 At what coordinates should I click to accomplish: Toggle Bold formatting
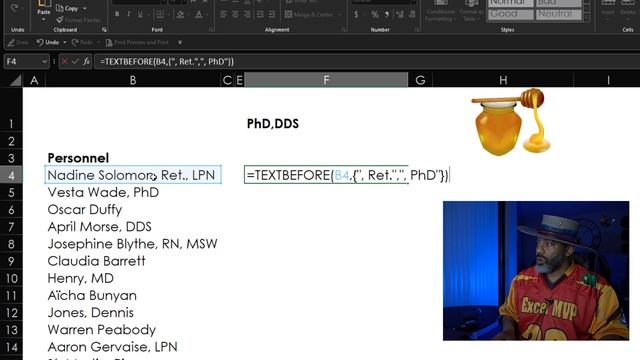point(117,14)
